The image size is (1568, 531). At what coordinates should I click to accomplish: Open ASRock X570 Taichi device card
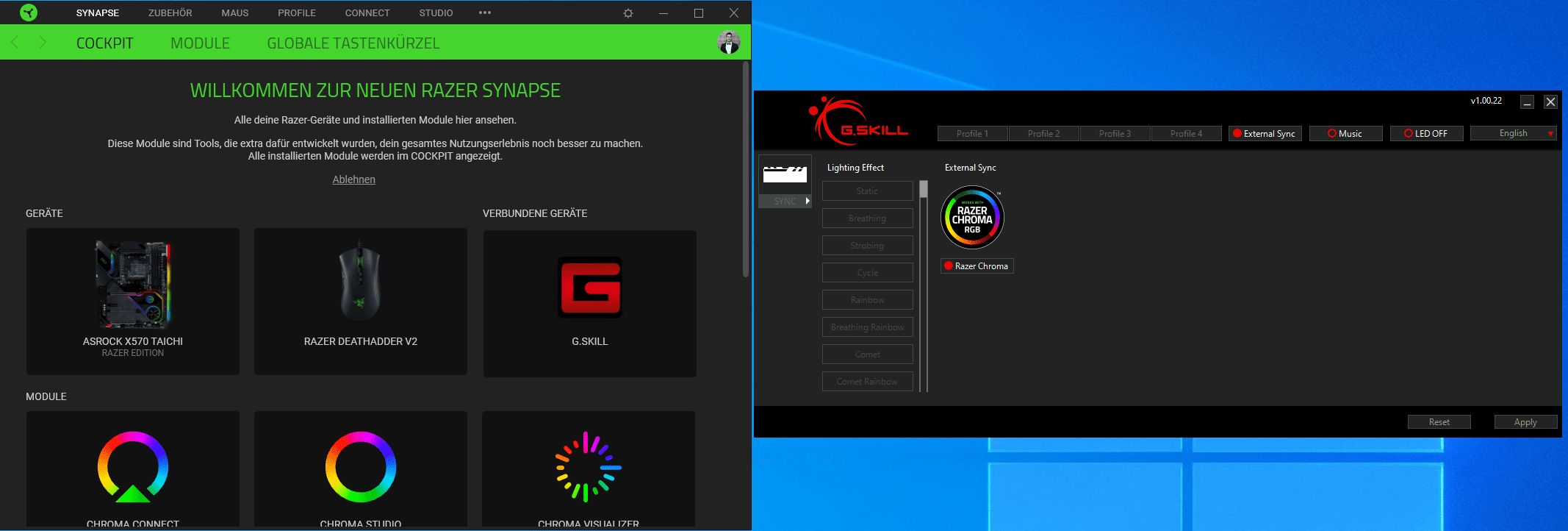[x=133, y=302]
